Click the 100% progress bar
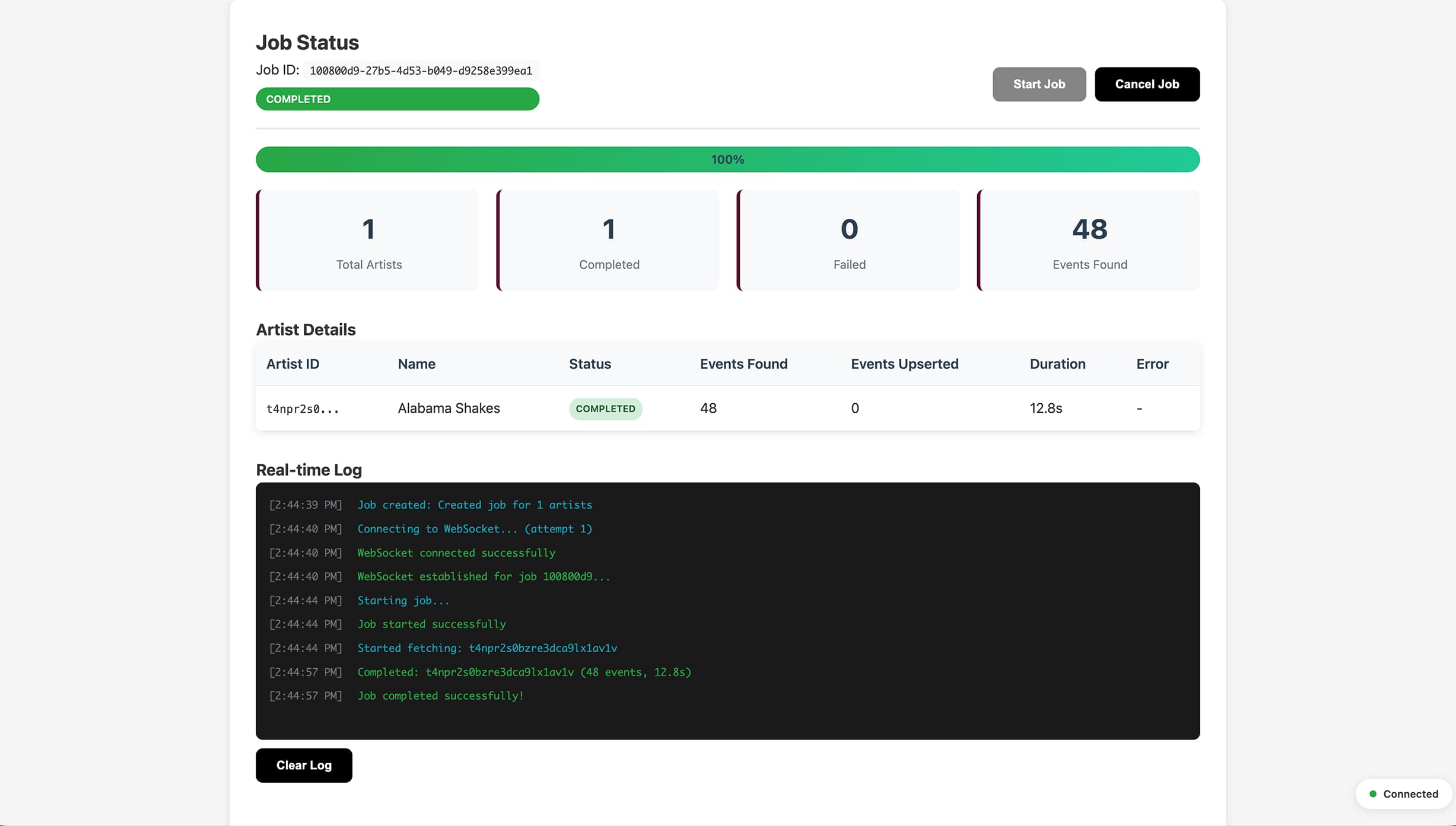 [x=727, y=159]
